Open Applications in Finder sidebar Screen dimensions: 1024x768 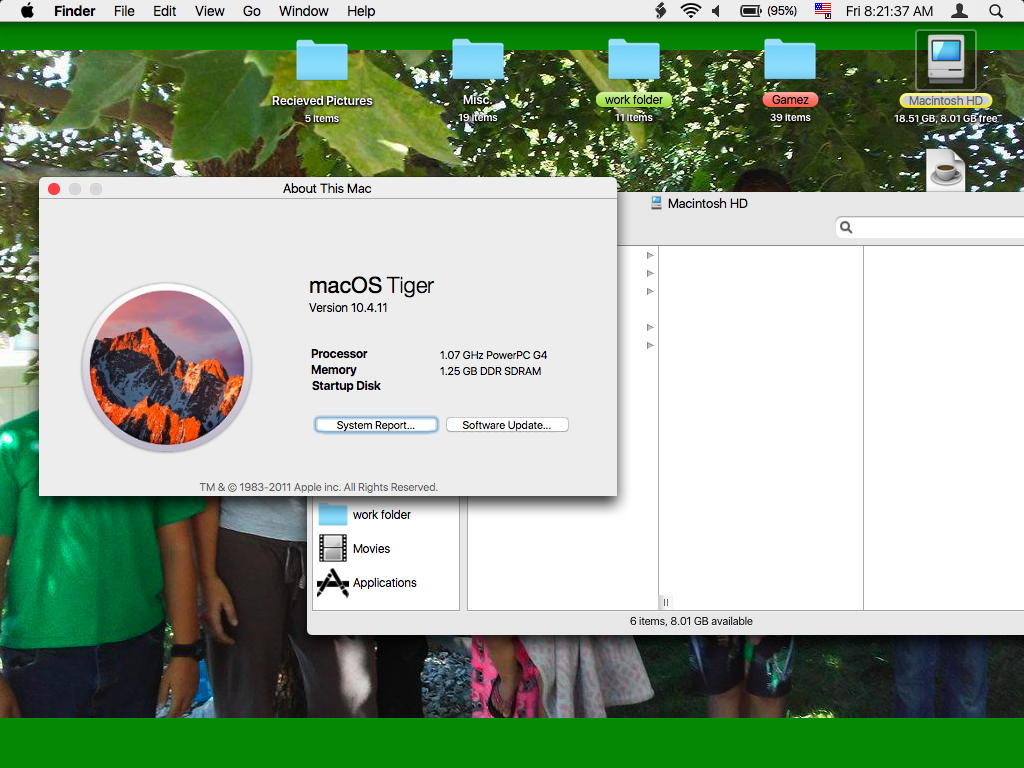tap(386, 583)
